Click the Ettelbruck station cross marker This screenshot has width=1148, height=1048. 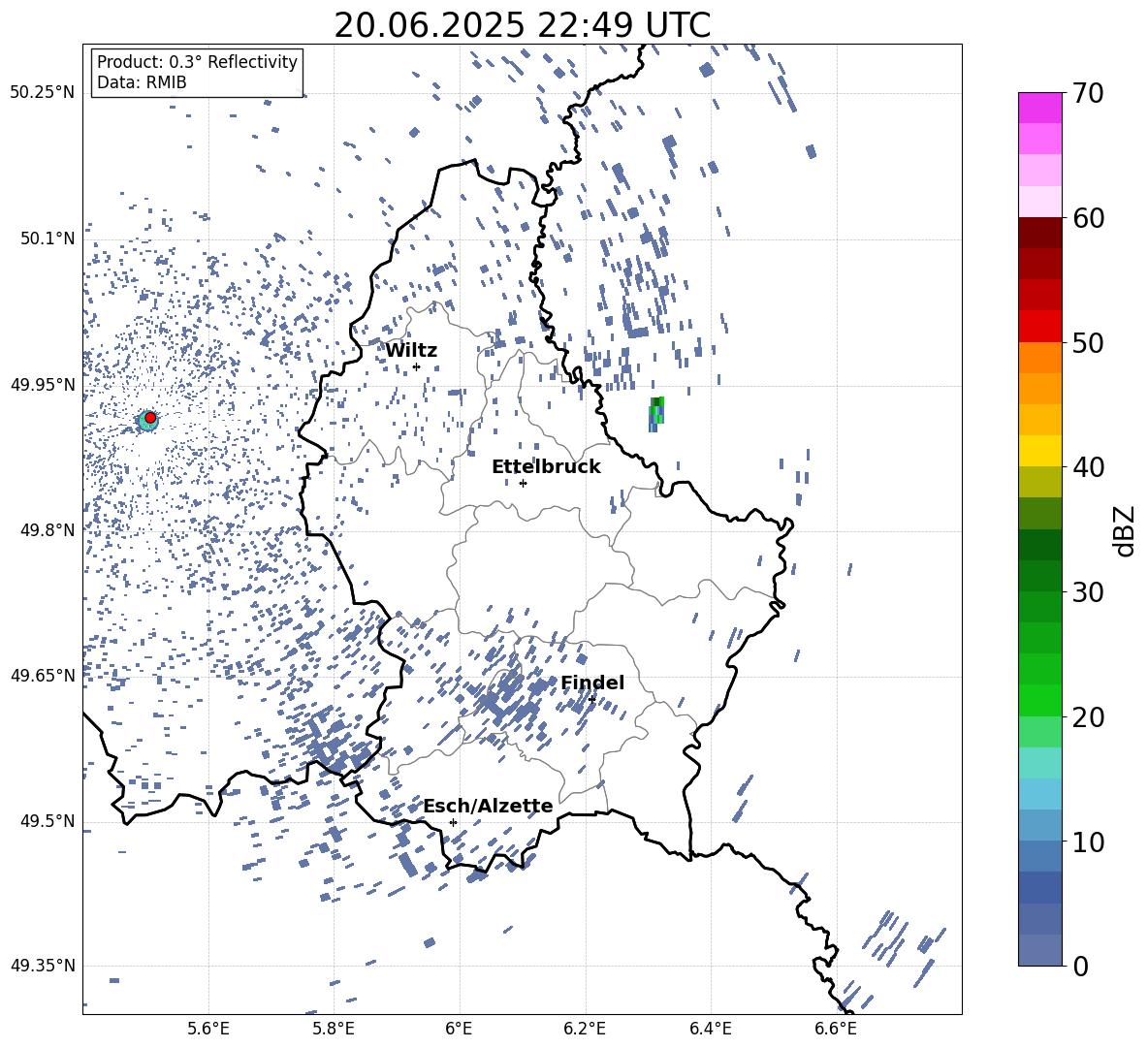[x=523, y=483]
